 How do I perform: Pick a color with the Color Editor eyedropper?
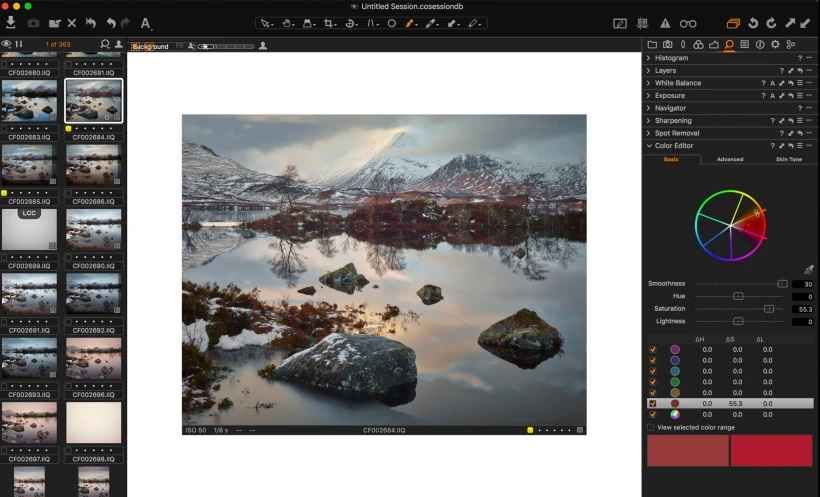(x=808, y=269)
